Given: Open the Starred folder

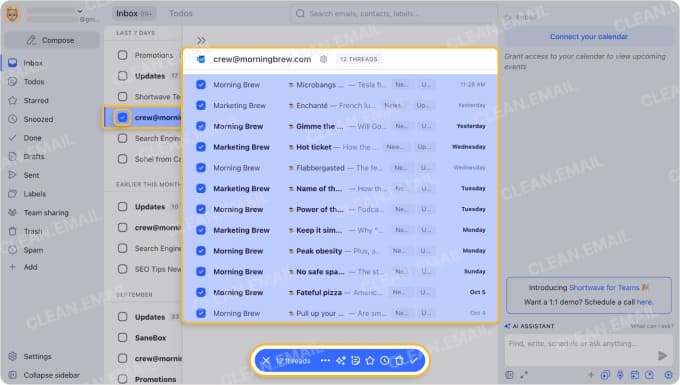Looking at the screenshot, I should tap(36, 101).
